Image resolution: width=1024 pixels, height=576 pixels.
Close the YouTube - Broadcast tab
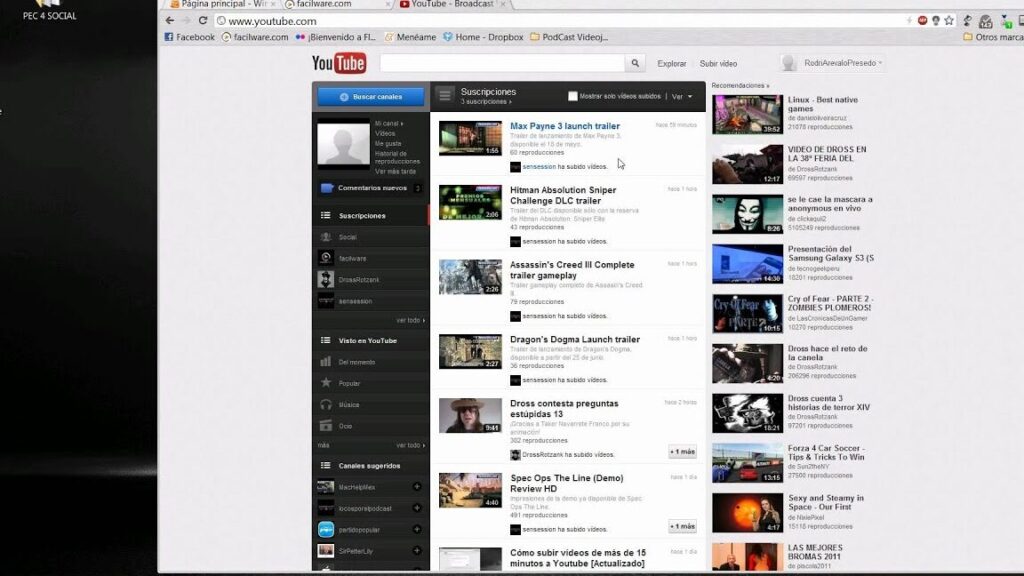502,4
